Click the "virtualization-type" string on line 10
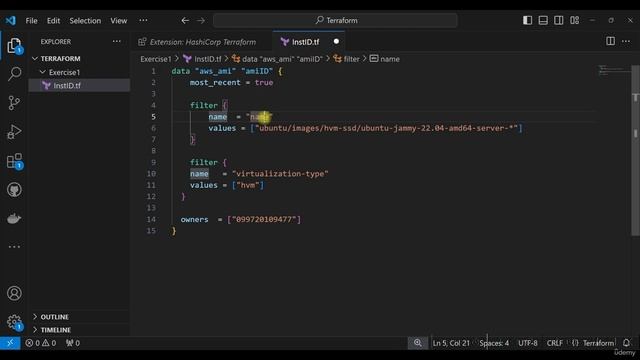This screenshot has height=360, width=640. coord(280,174)
